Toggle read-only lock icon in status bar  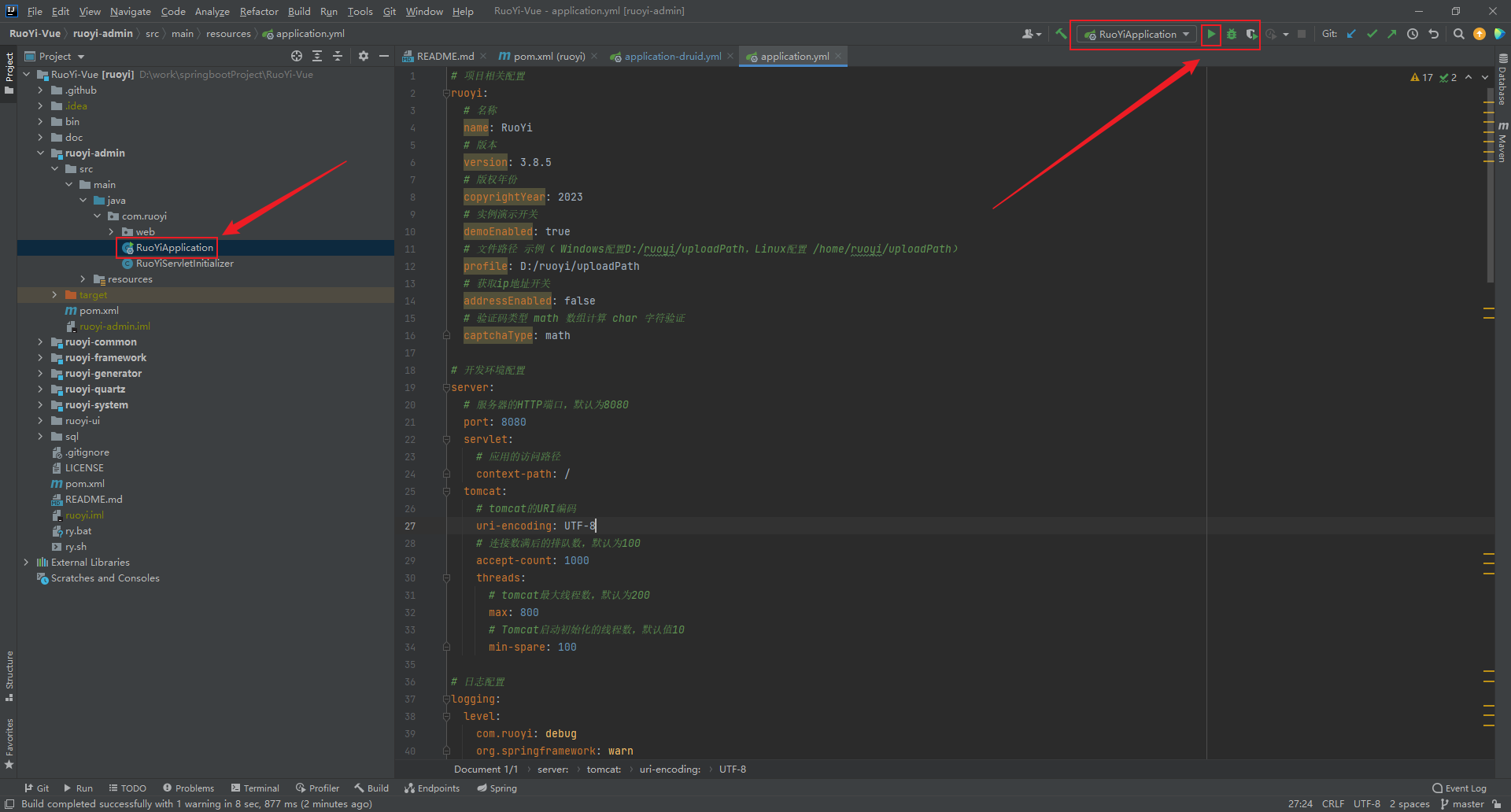tap(1497, 804)
